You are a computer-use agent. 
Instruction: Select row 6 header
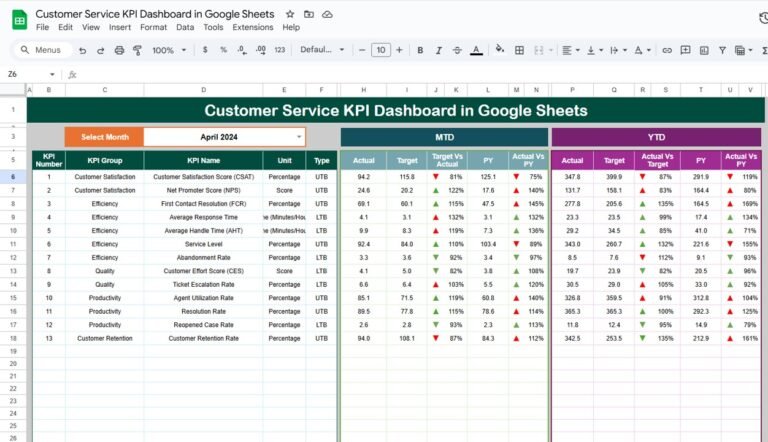click(13, 176)
